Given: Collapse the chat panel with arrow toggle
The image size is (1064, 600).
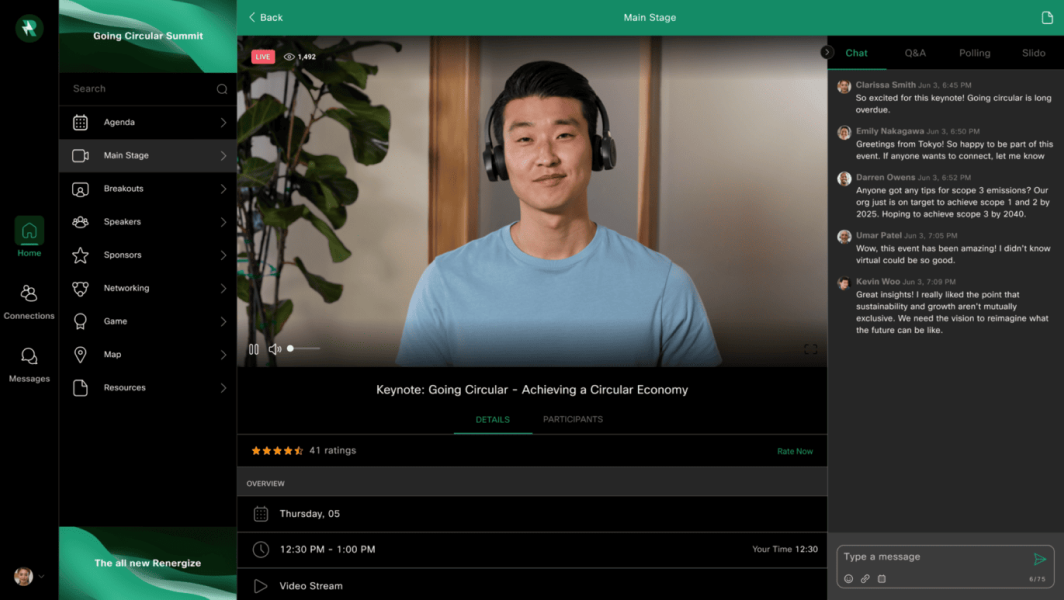Looking at the screenshot, I should (827, 52).
